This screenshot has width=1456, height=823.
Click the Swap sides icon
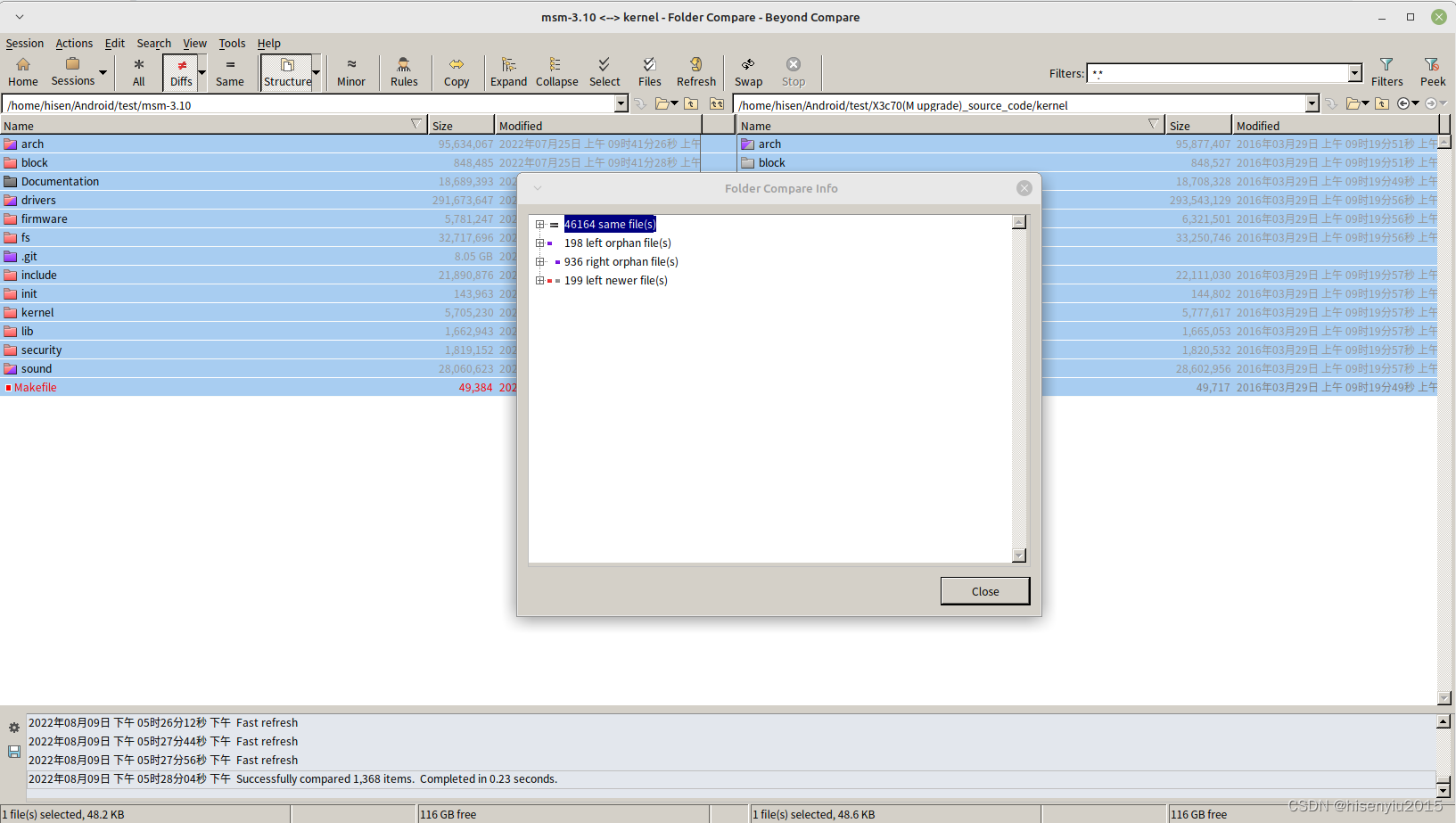pyautogui.click(x=748, y=71)
